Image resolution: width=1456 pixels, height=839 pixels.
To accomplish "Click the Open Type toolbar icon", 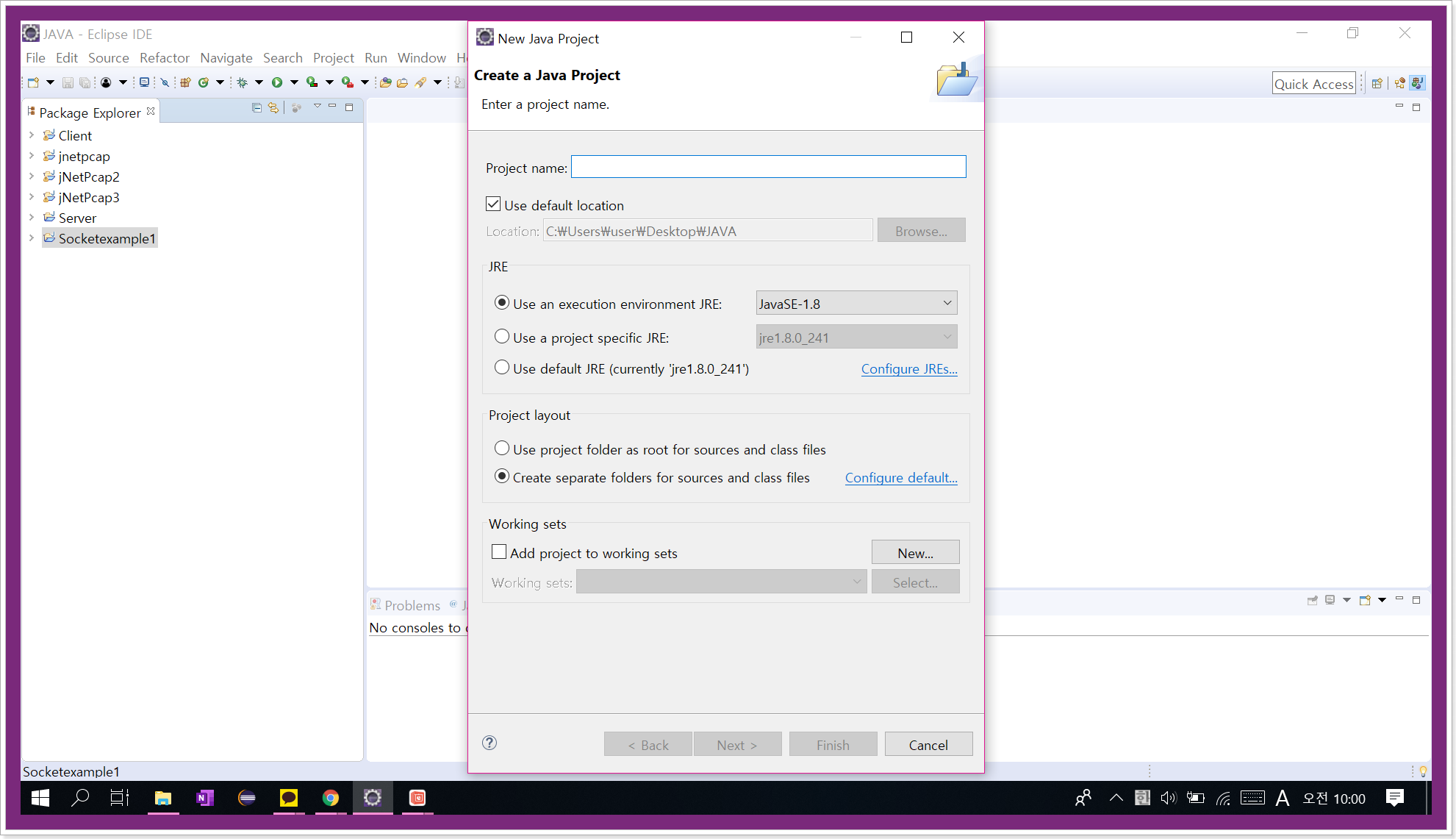I will (385, 82).
